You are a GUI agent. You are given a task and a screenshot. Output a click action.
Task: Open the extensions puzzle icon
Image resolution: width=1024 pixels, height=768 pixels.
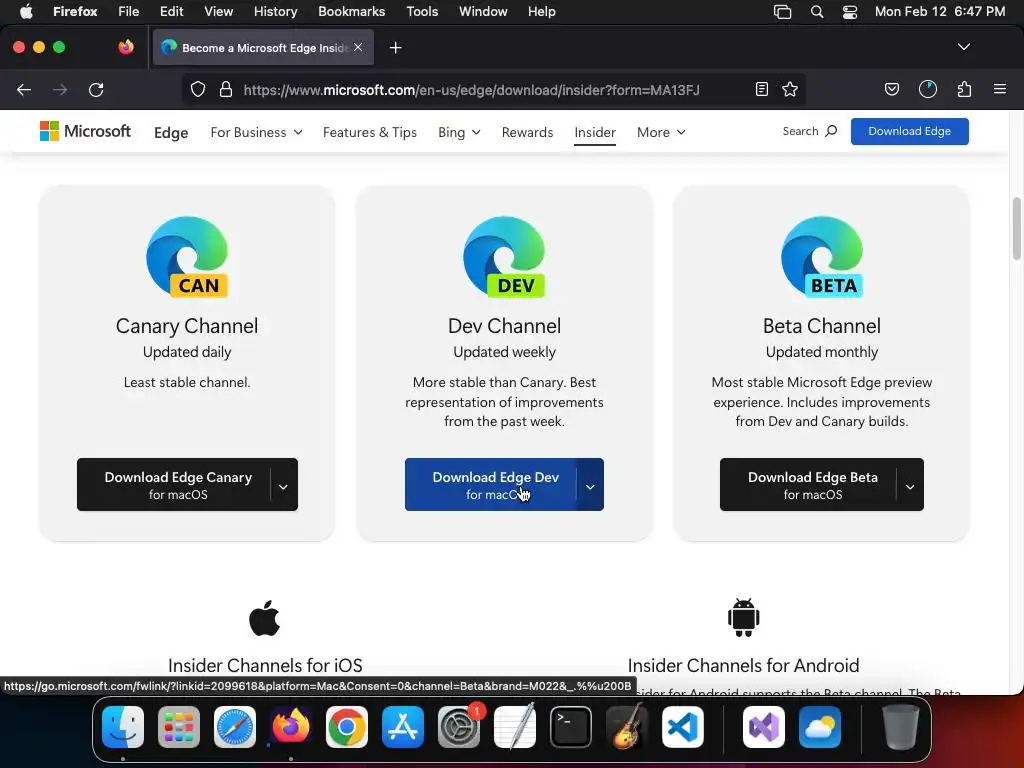[x=964, y=89]
